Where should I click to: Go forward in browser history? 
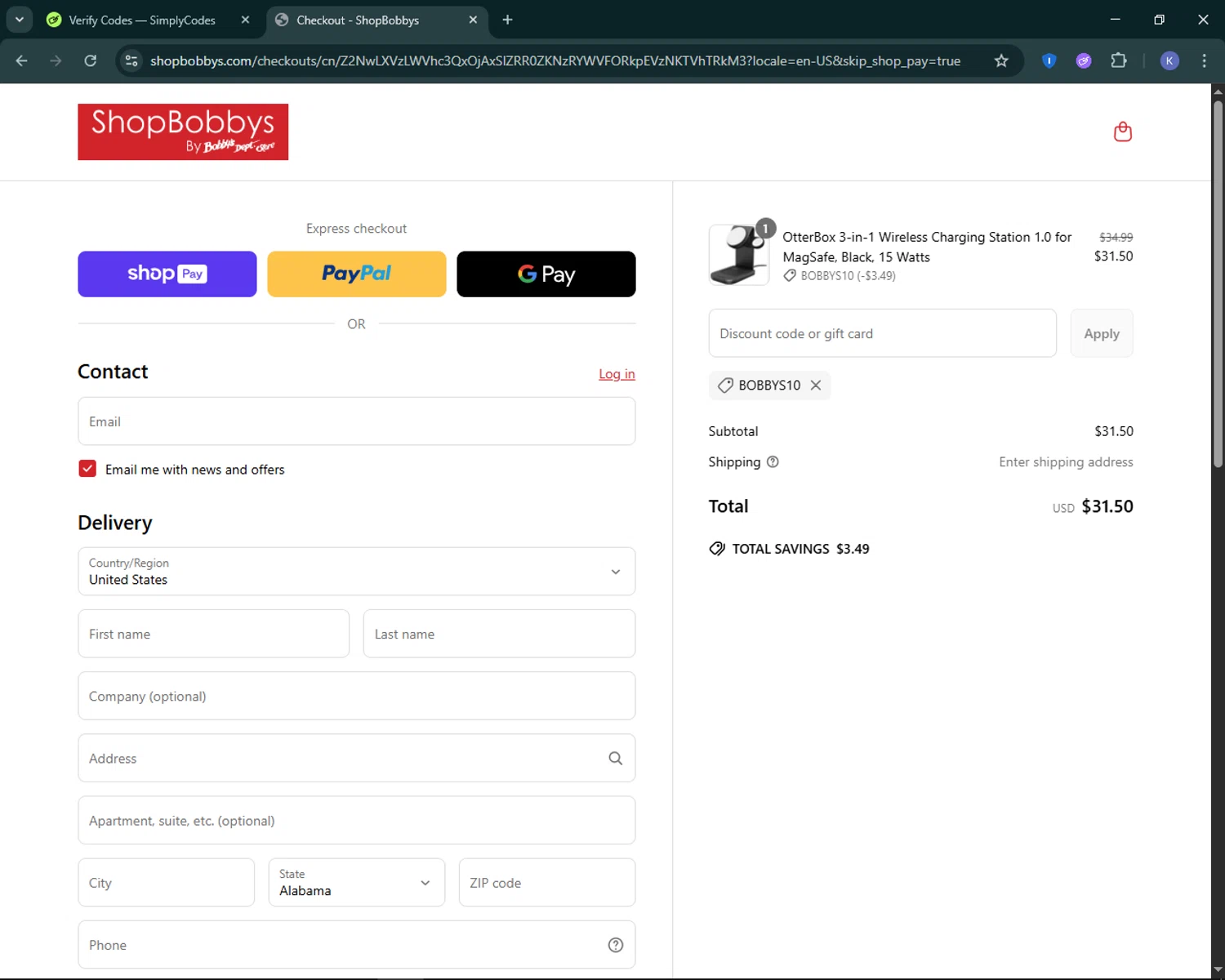pos(56,60)
